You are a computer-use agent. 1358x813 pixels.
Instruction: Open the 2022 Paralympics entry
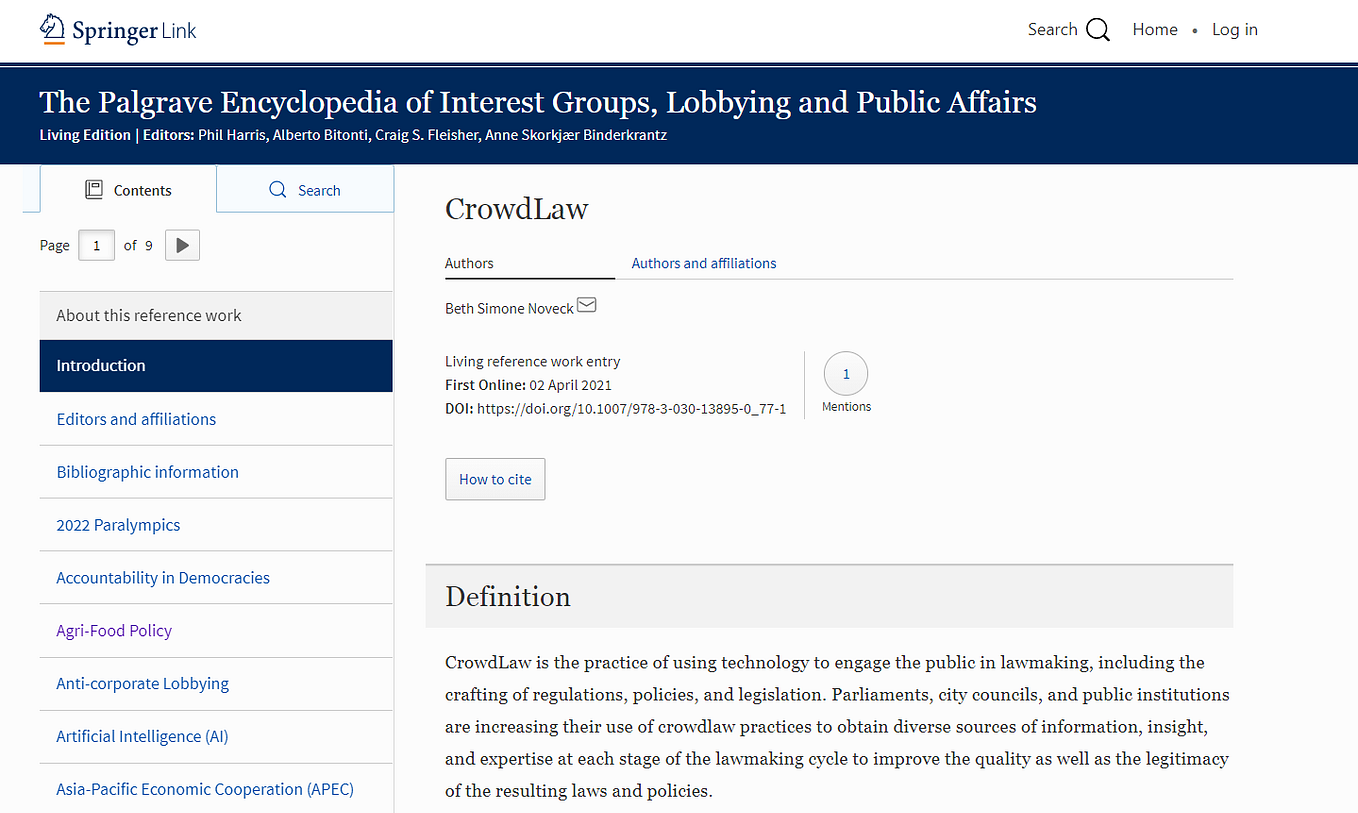coord(216,525)
